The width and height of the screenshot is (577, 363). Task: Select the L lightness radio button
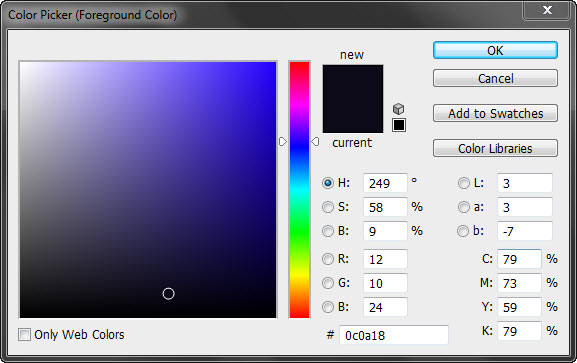point(464,183)
